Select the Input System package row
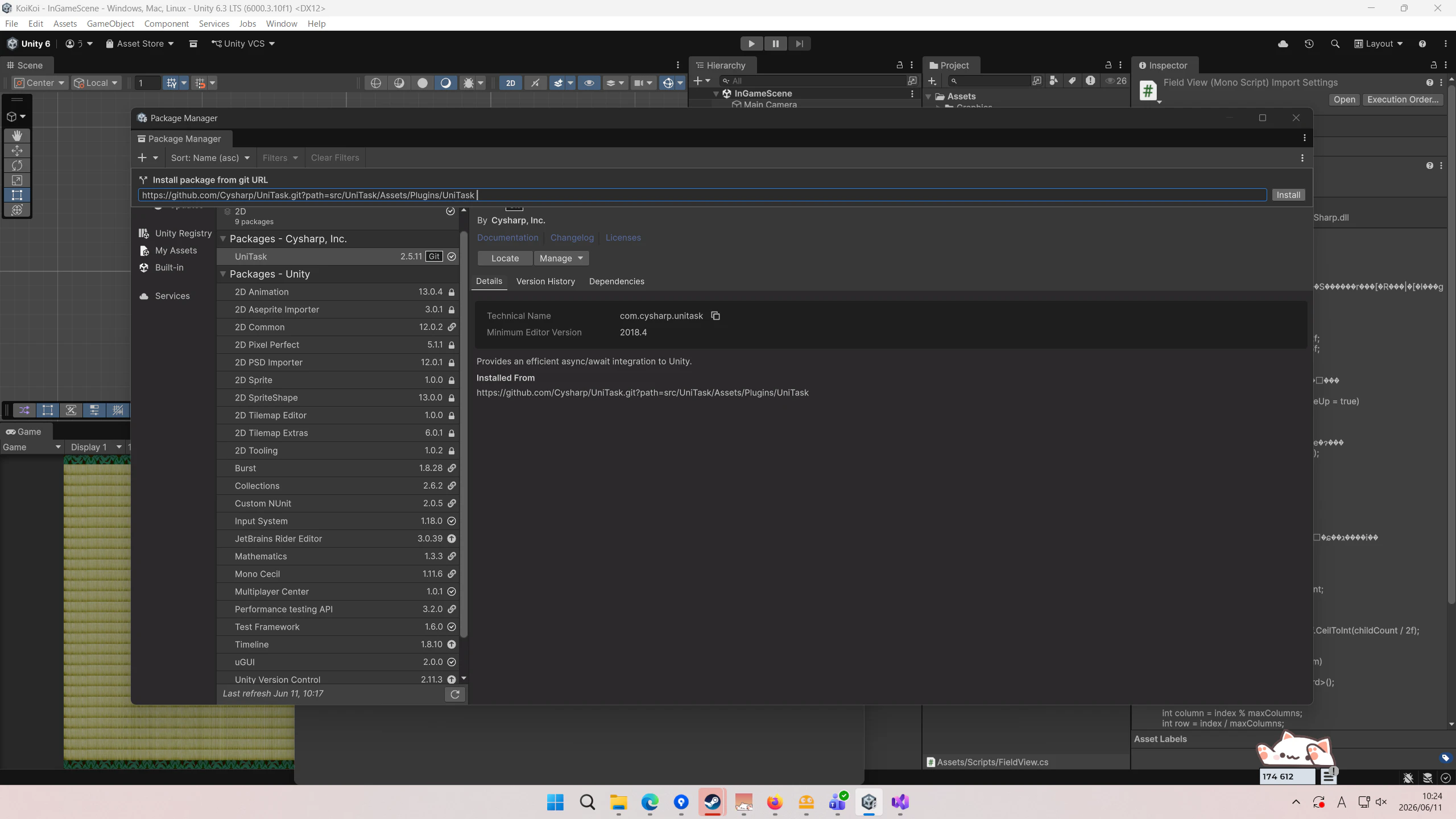 click(338, 521)
